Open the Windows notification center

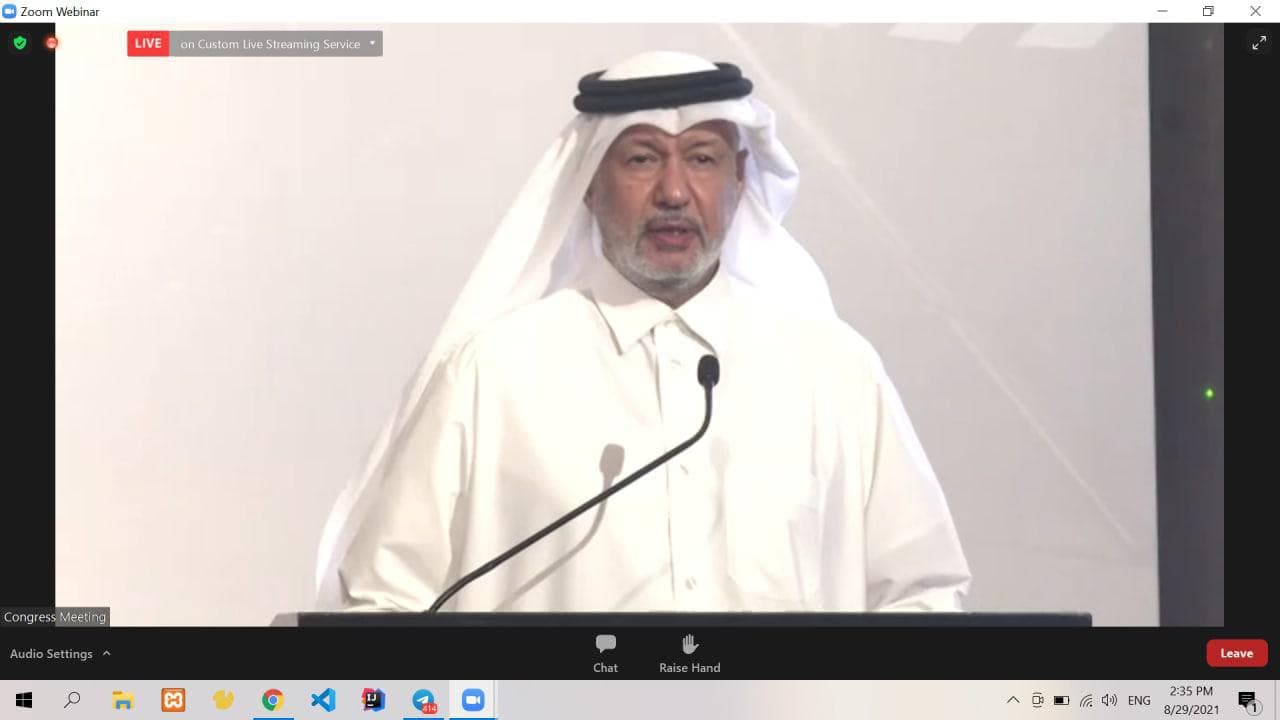coord(1247,700)
